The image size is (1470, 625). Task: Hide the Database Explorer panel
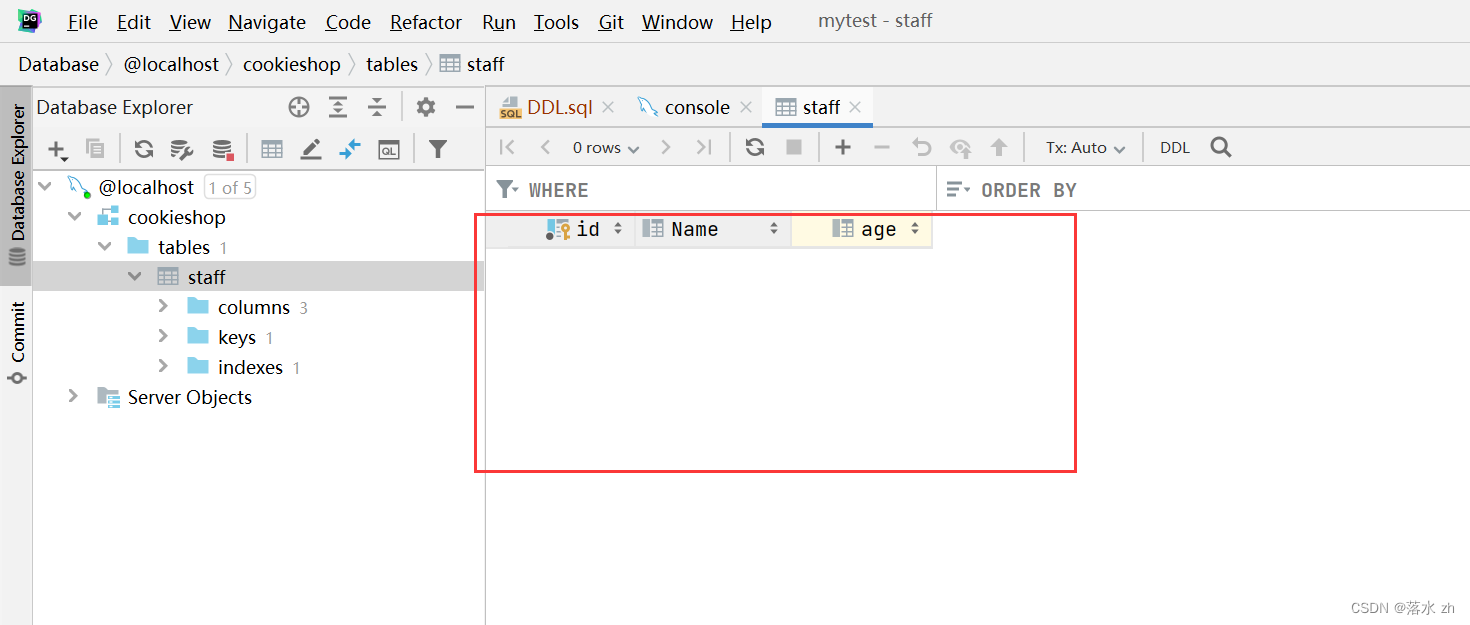coord(464,107)
